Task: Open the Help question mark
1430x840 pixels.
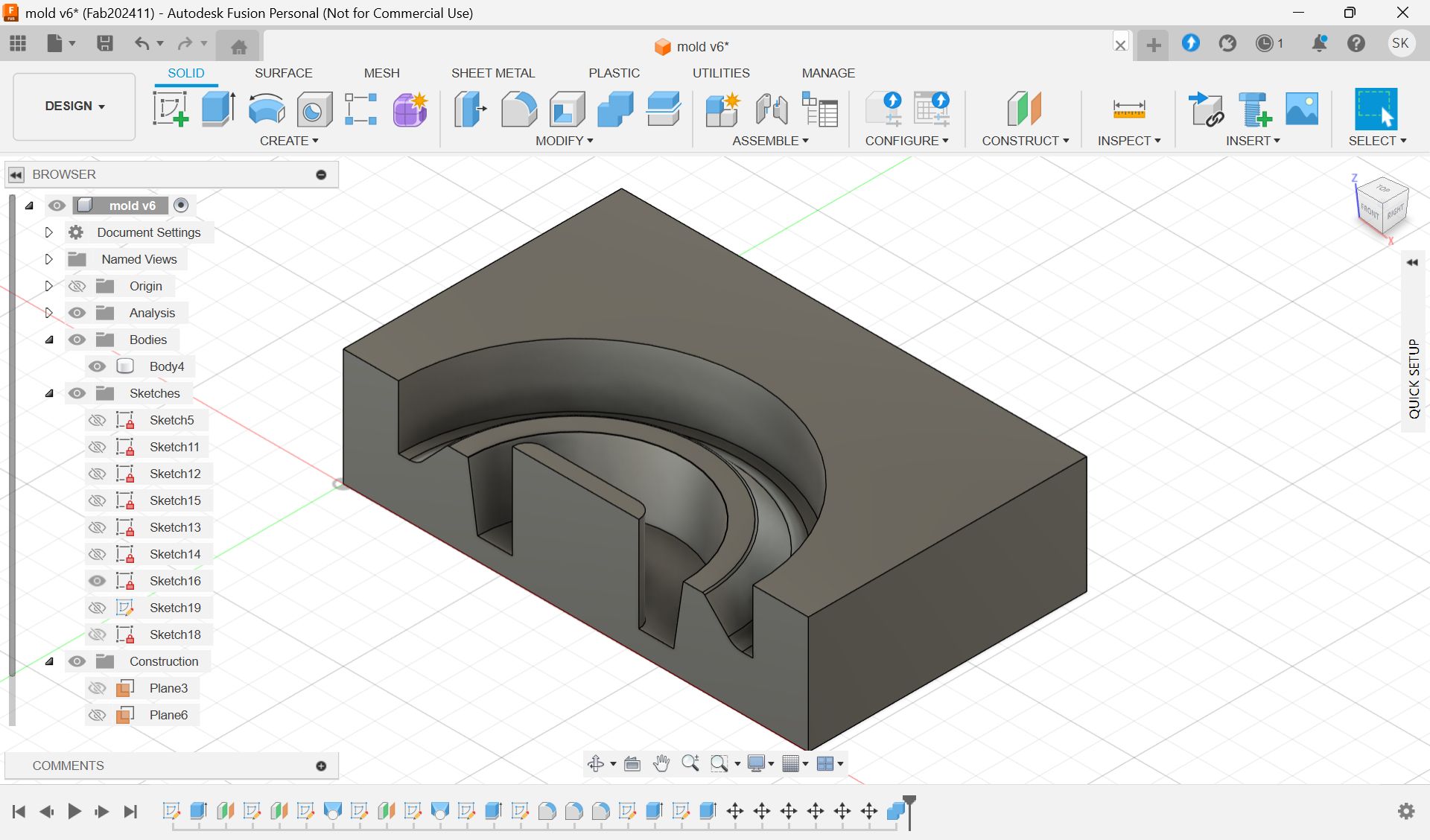Action: [x=1356, y=43]
